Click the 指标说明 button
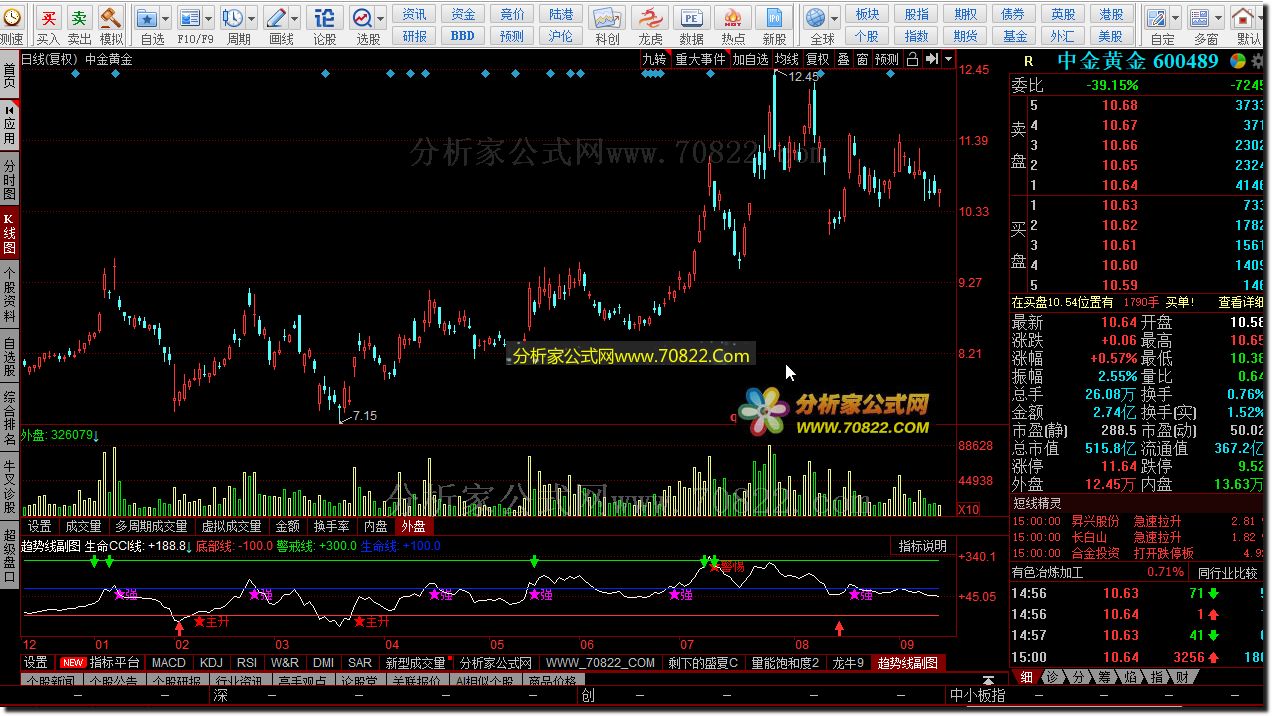The height and width of the screenshot is (716, 1273). tap(922, 546)
